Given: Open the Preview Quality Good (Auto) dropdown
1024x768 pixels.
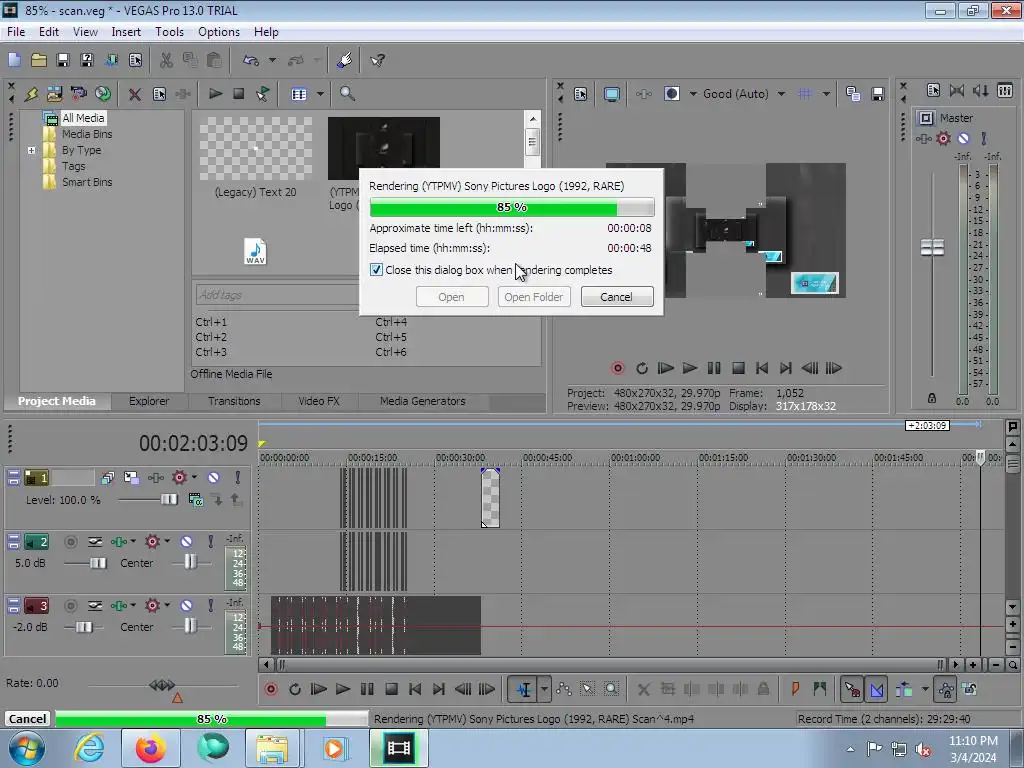Looking at the screenshot, I should [x=782, y=94].
